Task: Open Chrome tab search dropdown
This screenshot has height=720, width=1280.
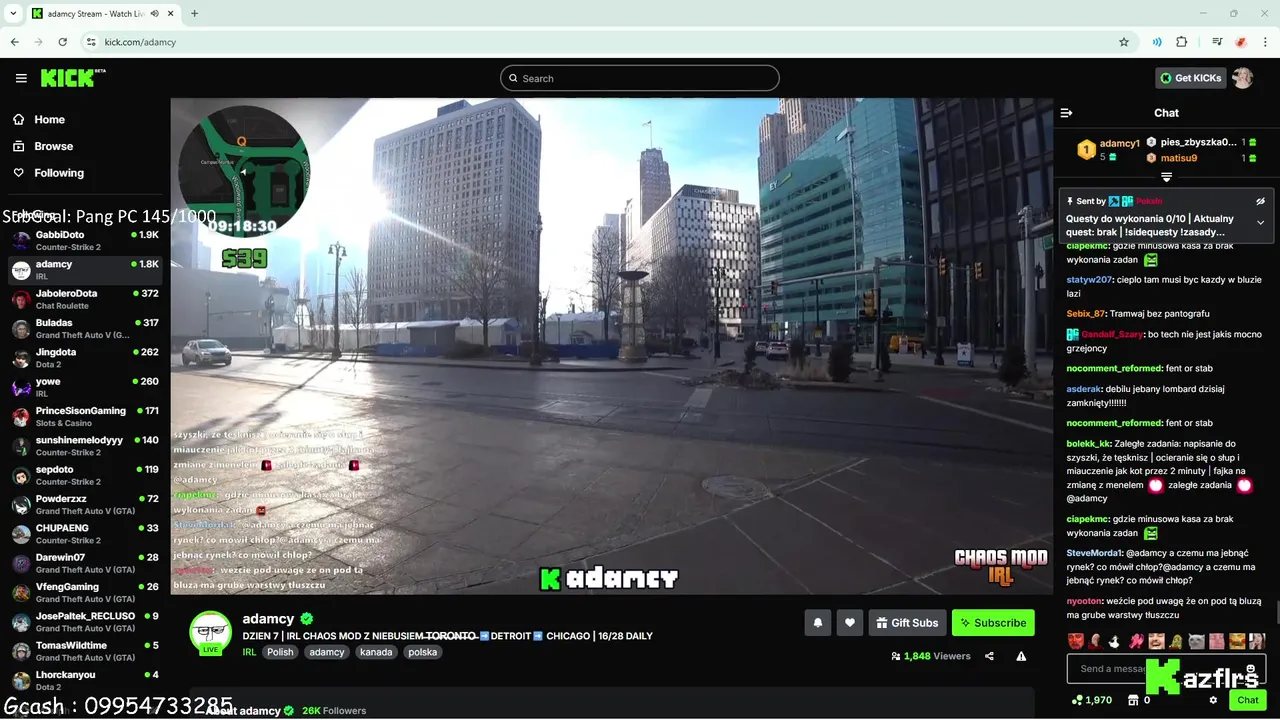Action: click(x=13, y=13)
